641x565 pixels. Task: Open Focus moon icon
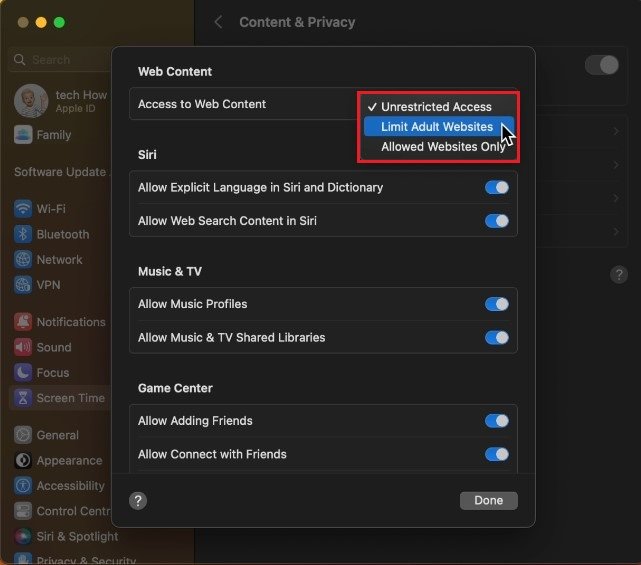[x=23, y=373]
